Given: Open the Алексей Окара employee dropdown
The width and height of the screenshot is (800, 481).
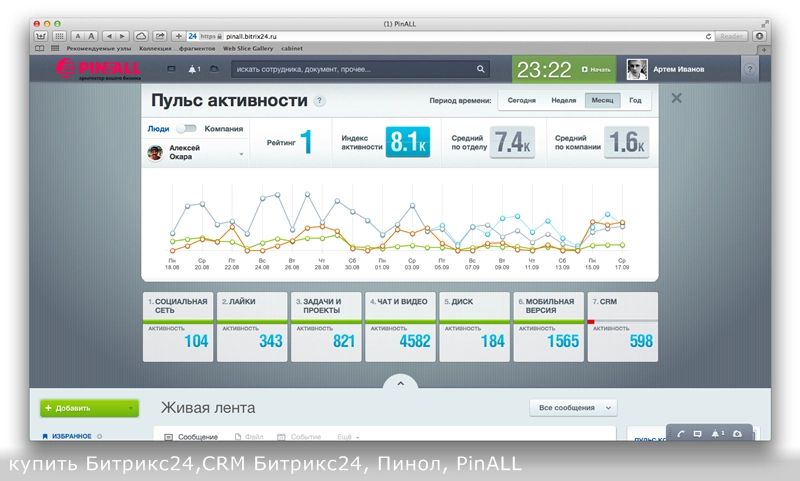Looking at the screenshot, I should tap(241, 154).
